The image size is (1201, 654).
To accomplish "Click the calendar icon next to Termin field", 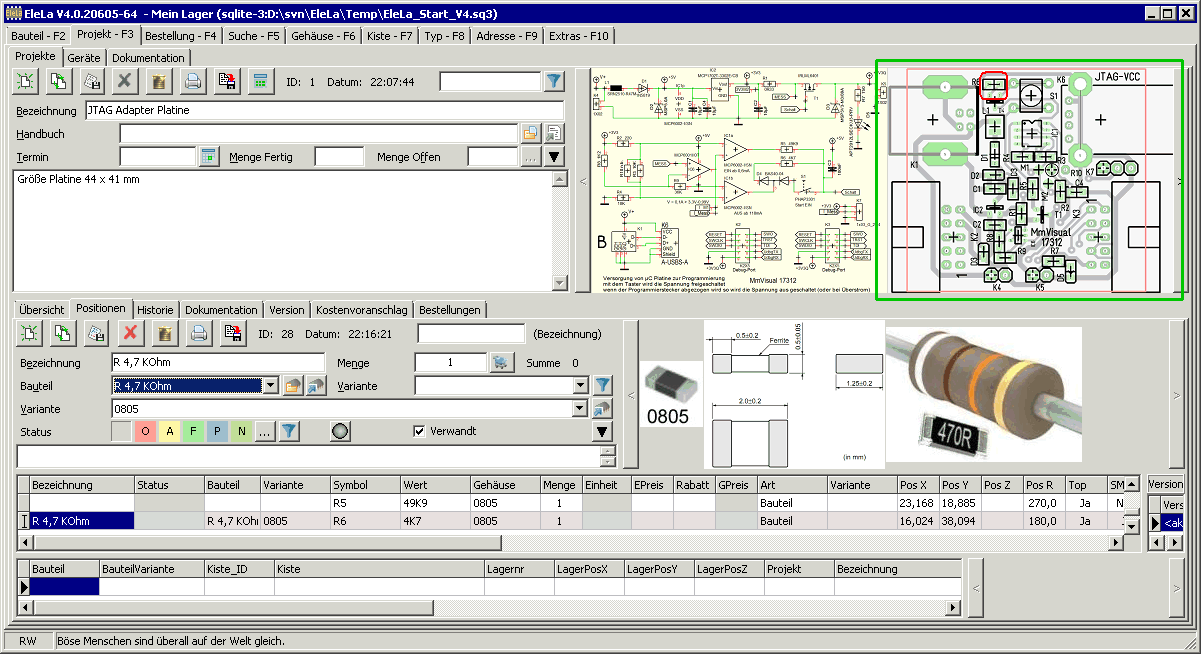I will tap(208, 157).
